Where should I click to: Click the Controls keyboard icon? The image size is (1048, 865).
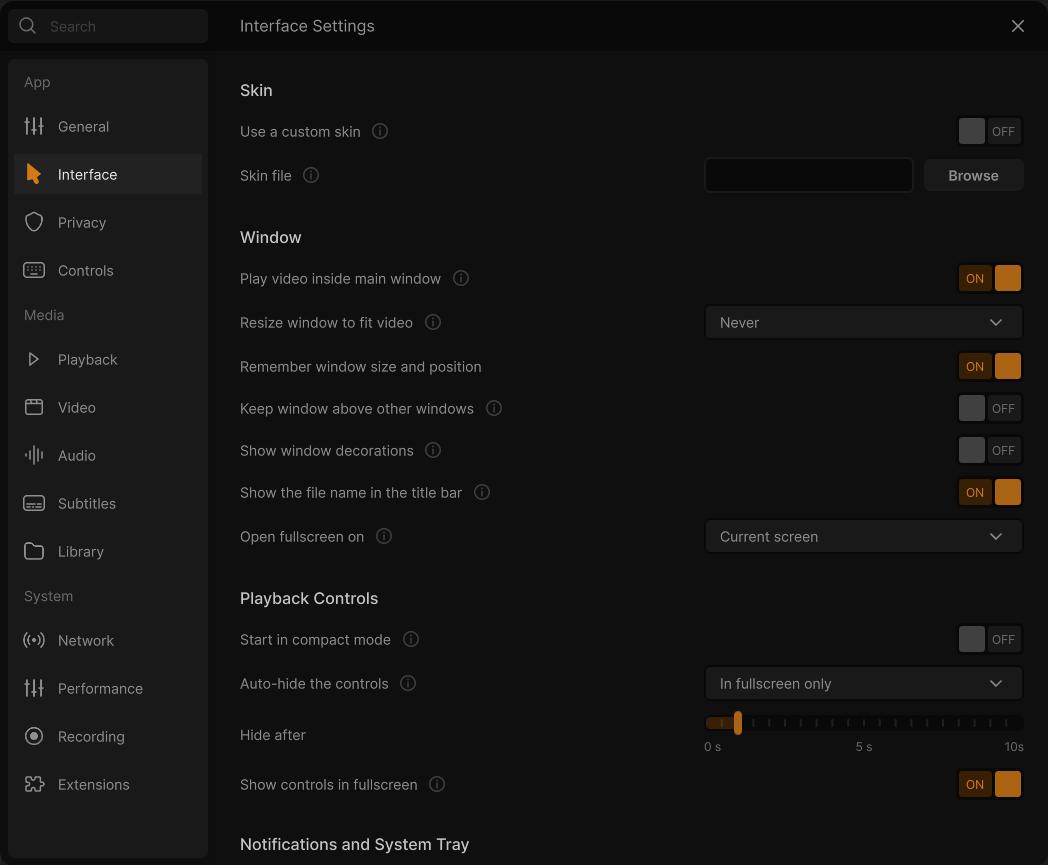34,270
